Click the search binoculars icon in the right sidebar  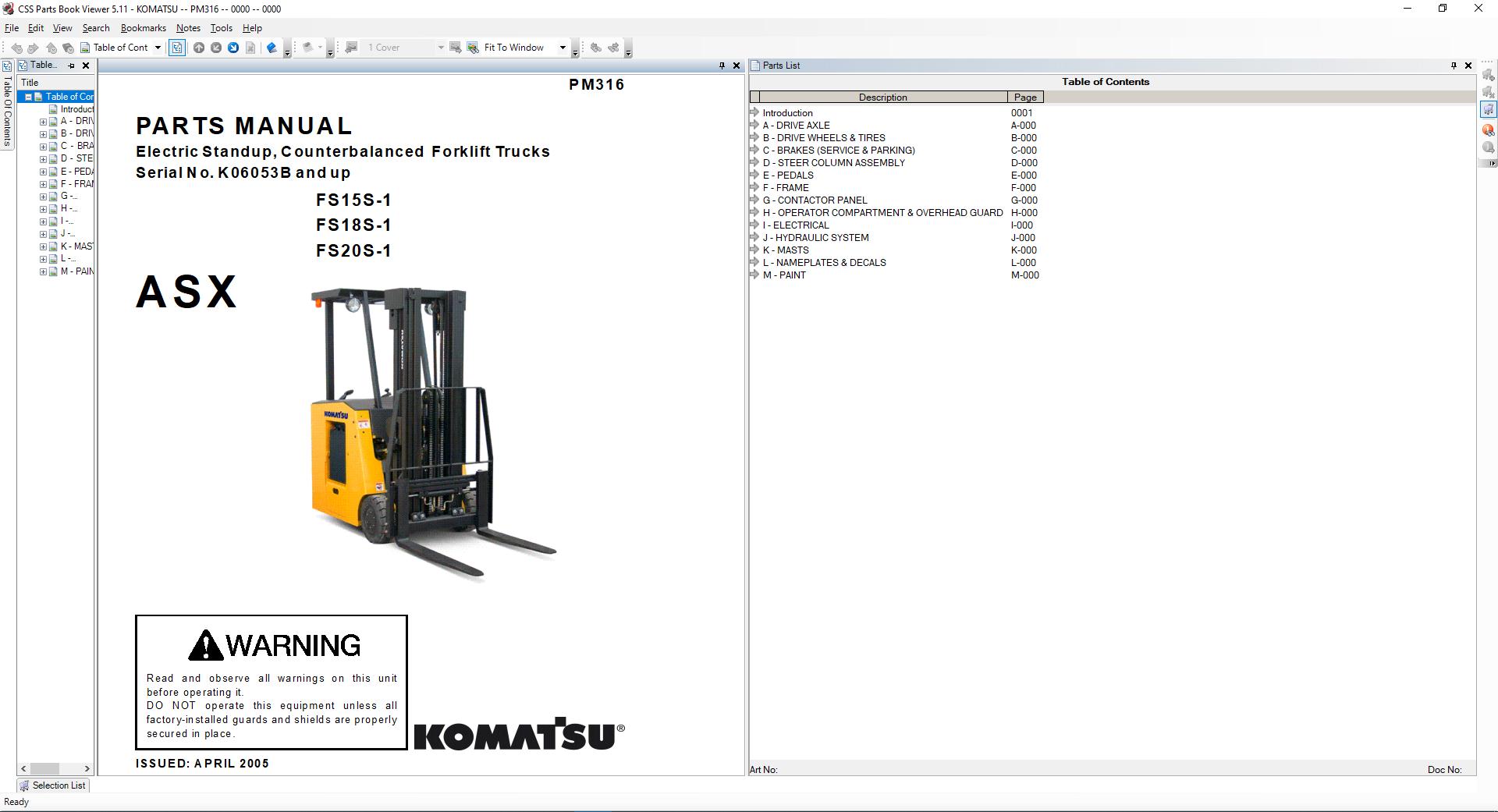click(1487, 129)
